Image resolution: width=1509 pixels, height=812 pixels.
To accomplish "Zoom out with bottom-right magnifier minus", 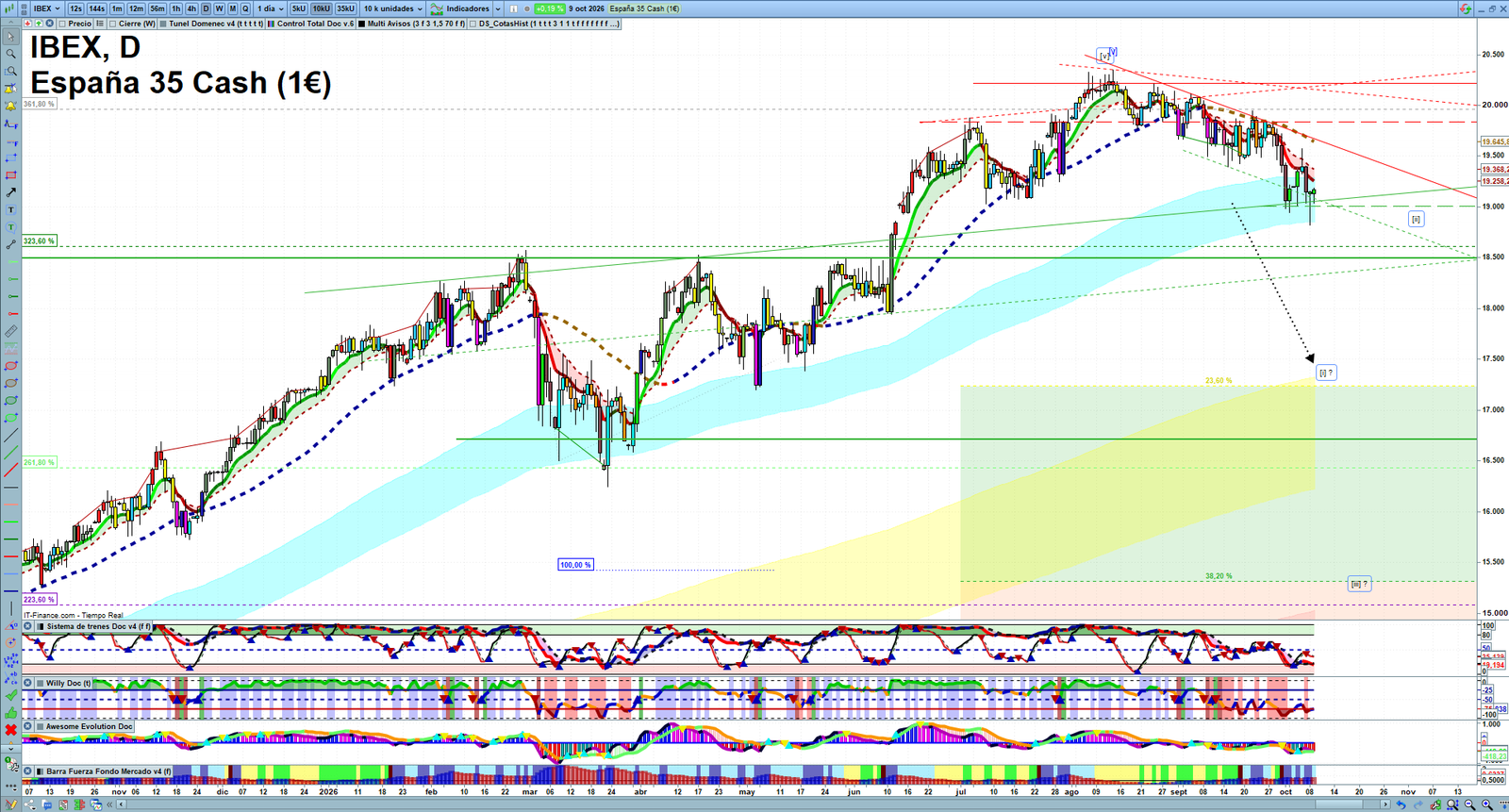I will point(1469,804).
